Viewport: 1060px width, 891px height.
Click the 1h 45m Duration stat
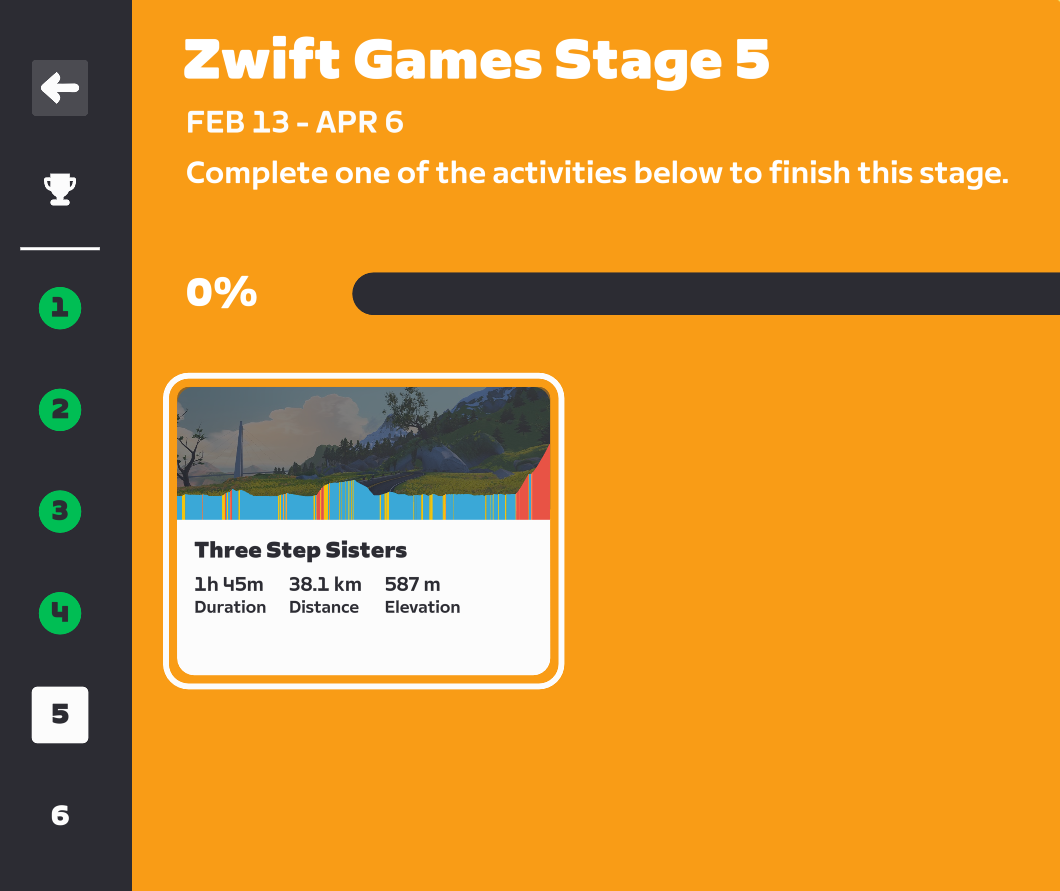[x=230, y=594]
